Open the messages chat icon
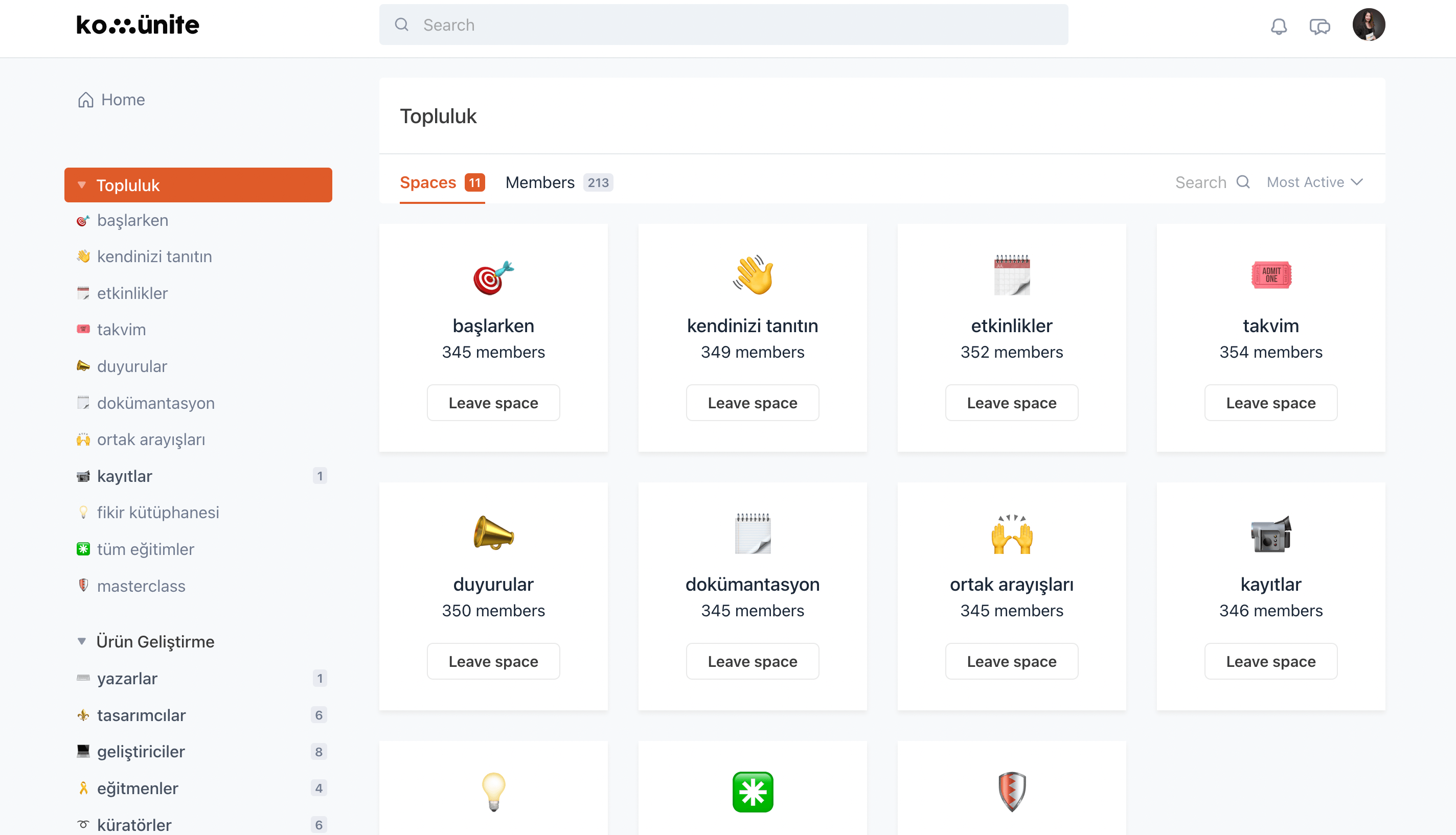This screenshot has height=835, width=1456. pos(1319,26)
